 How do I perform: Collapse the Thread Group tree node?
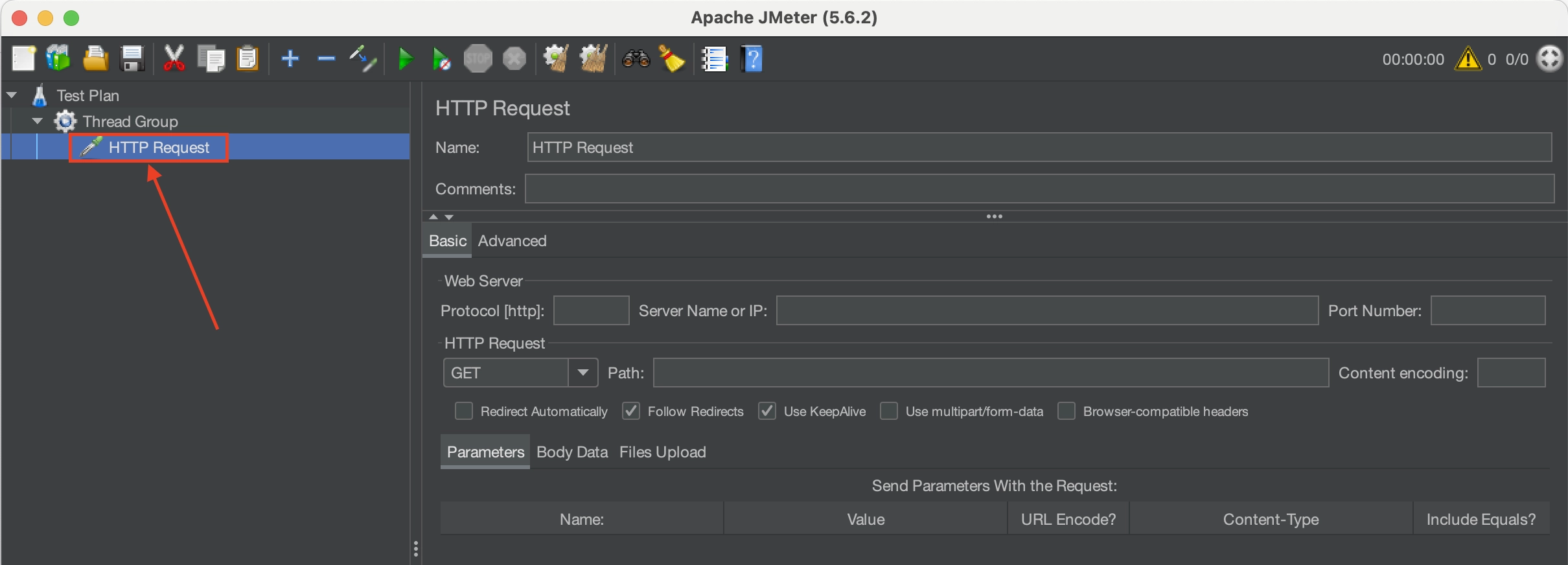pos(38,121)
